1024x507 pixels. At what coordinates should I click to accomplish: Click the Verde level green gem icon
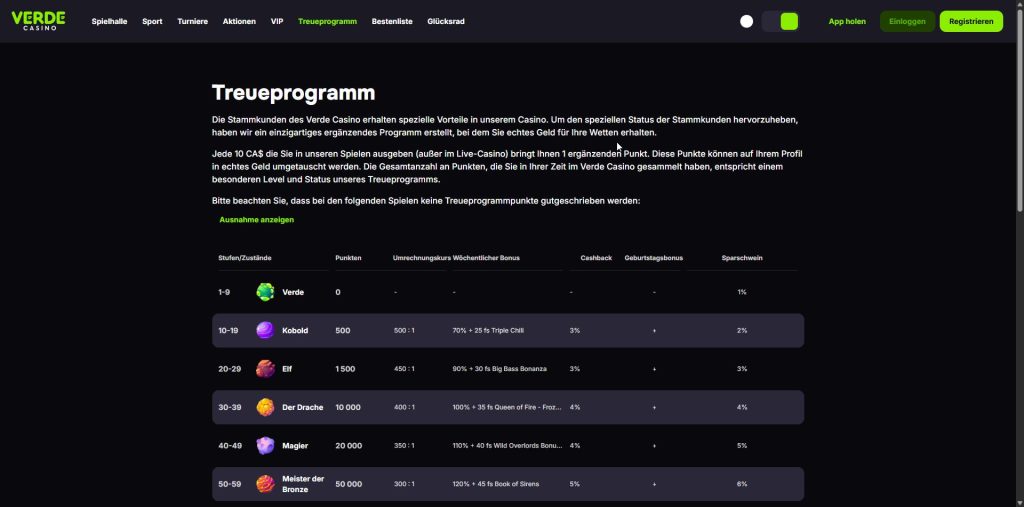tap(265, 292)
